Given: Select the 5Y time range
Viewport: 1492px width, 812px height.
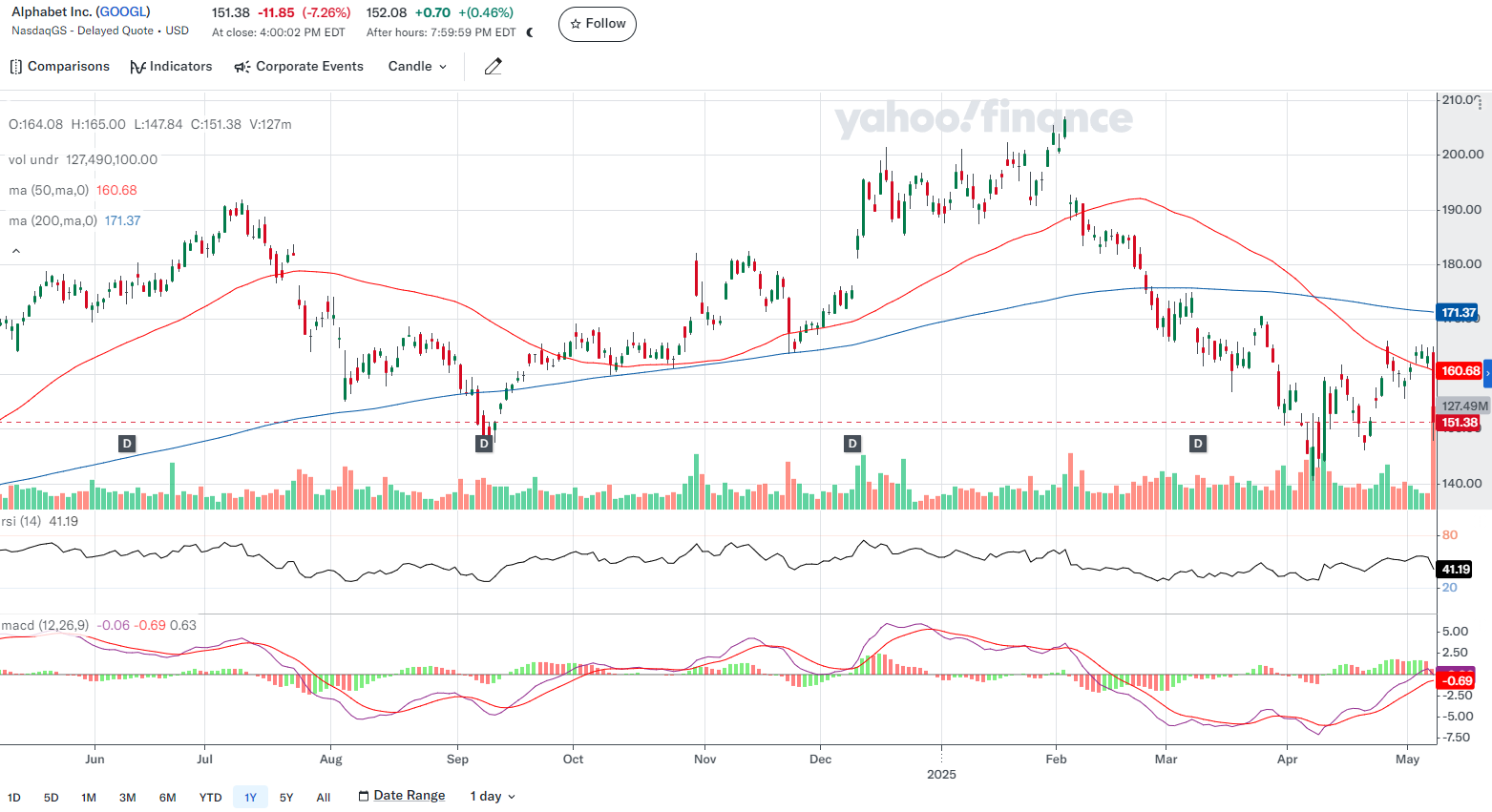Looking at the screenshot, I should pos(286,798).
